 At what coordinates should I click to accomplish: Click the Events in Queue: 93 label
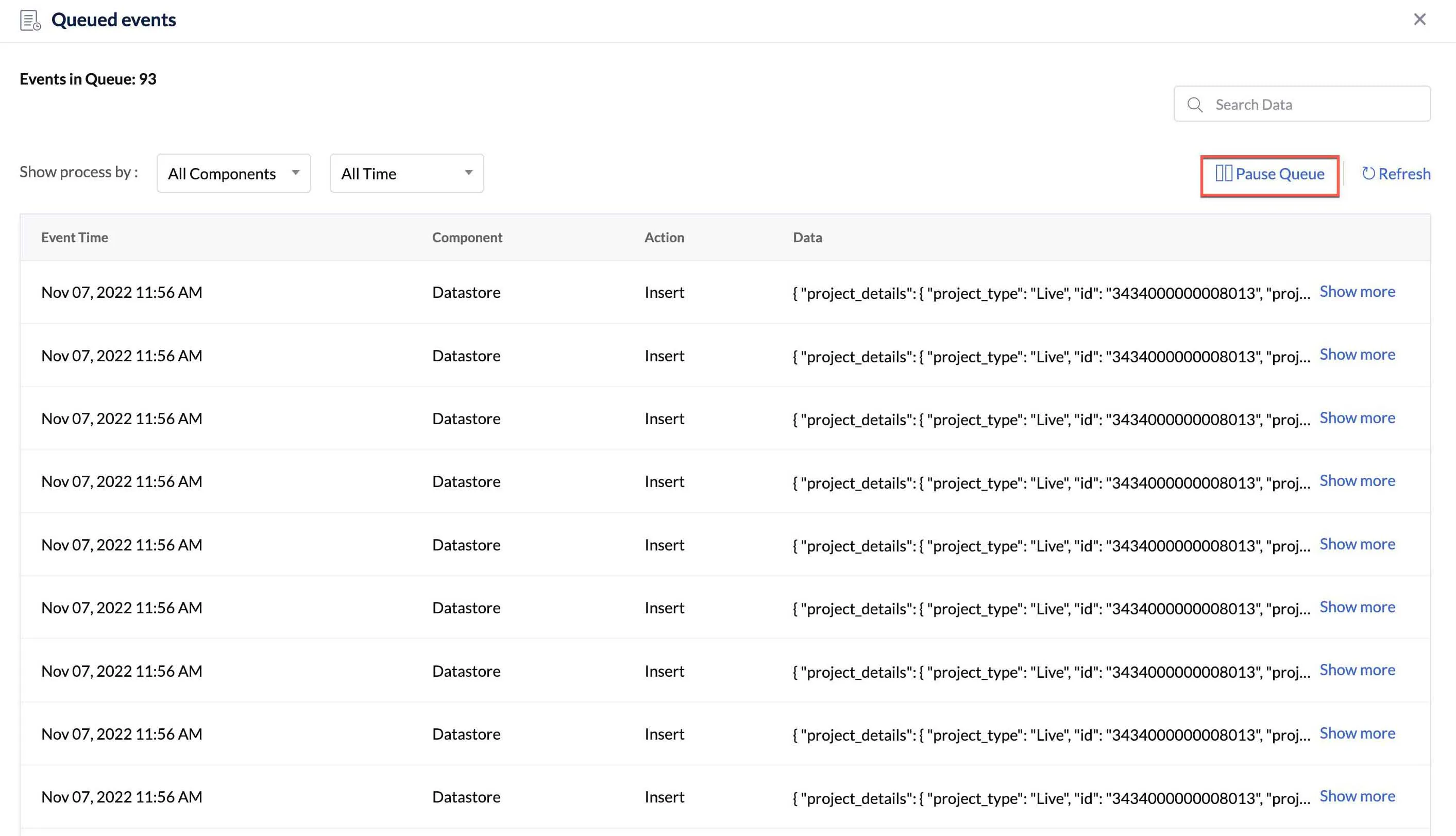click(x=88, y=79)
